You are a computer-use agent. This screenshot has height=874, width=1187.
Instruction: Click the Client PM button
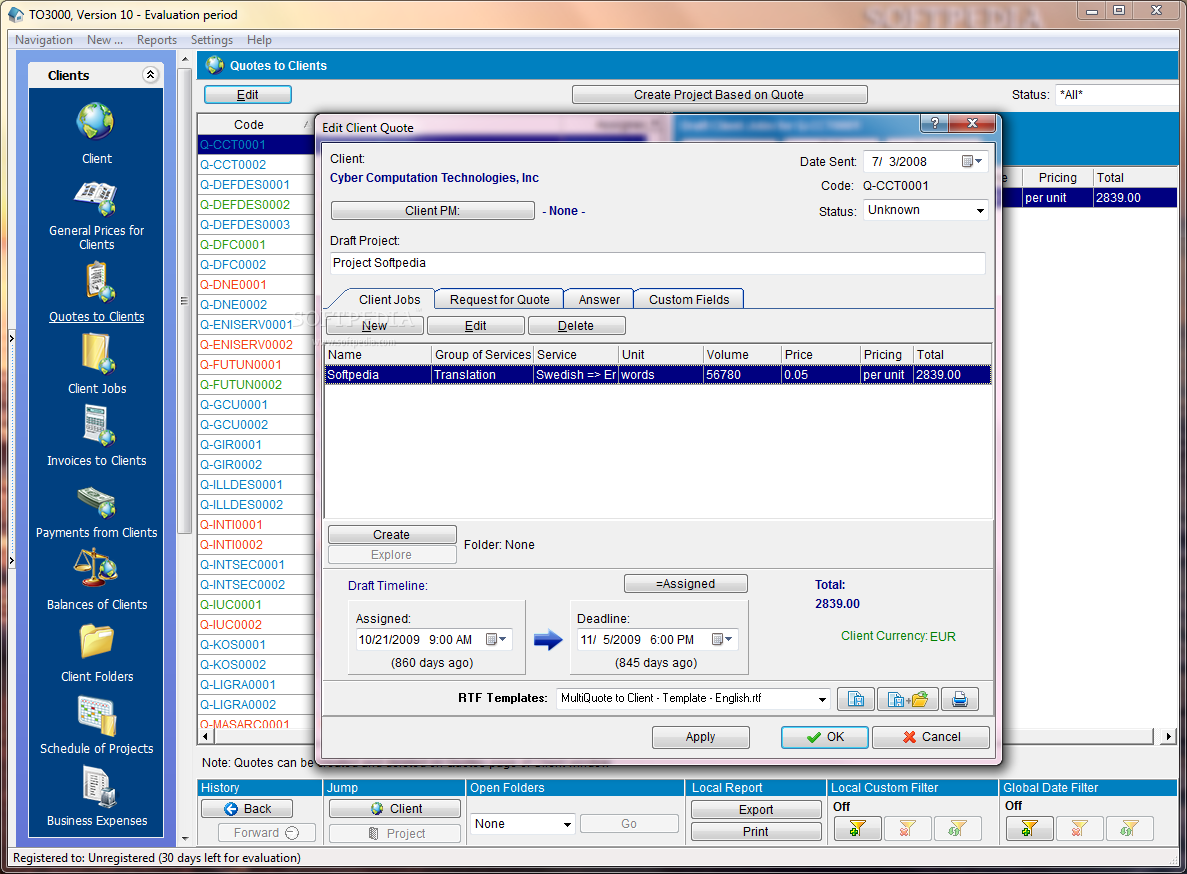(432, 210)
